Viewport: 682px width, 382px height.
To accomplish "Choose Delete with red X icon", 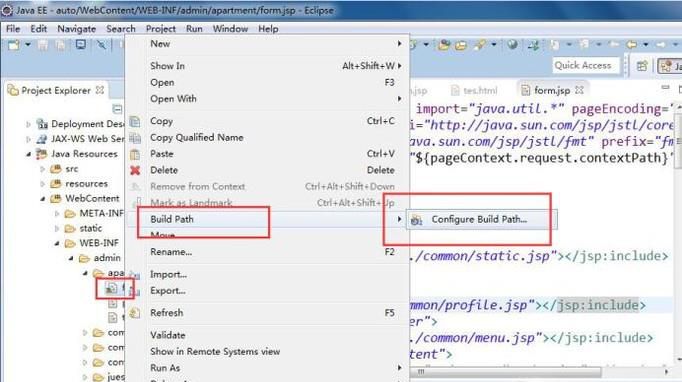I will click(267, 171).
